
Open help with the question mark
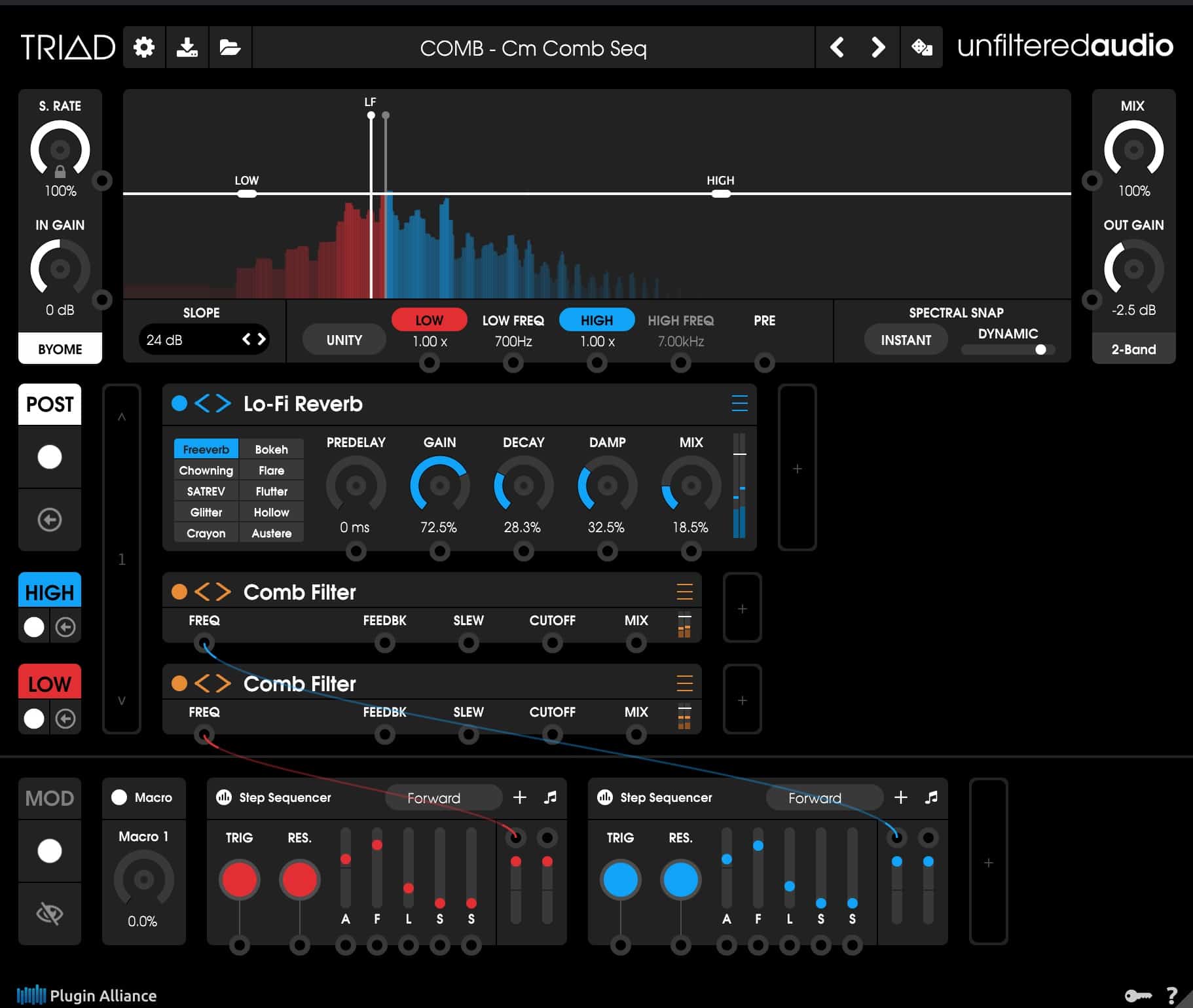(1172, 996)
